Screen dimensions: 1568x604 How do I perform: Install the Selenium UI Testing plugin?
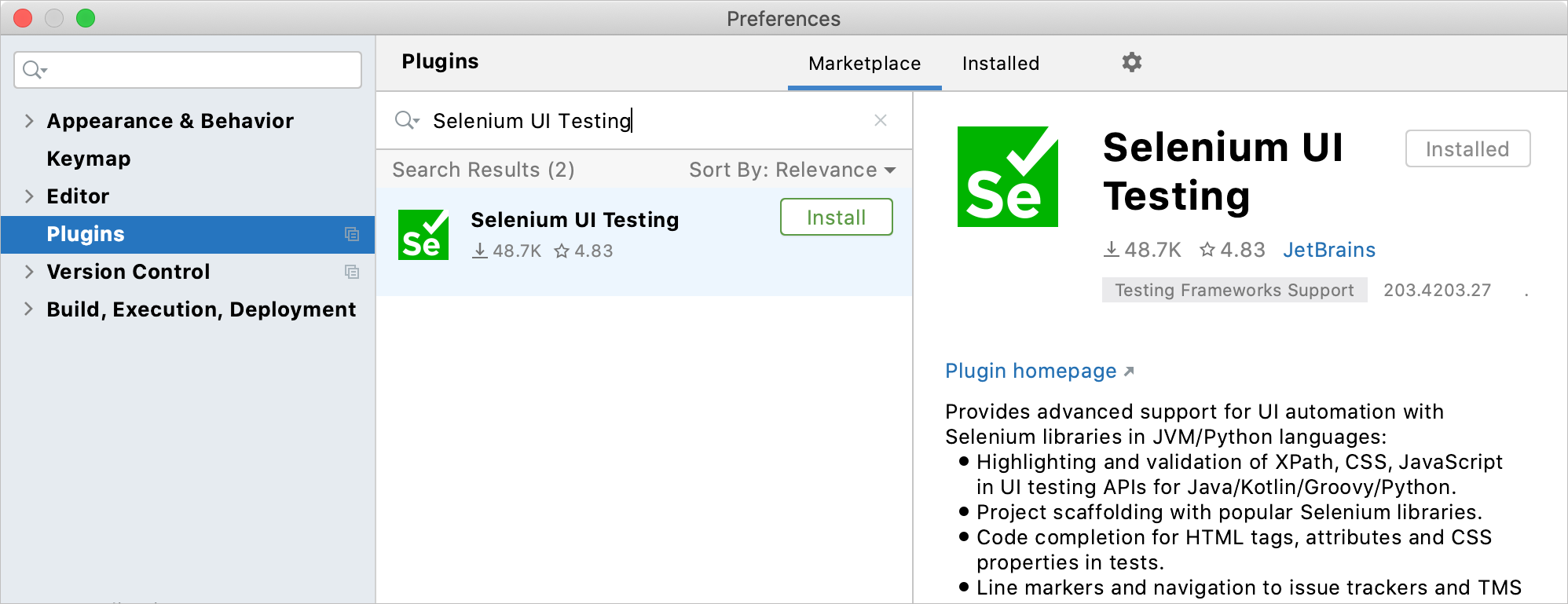pos(835,217)
